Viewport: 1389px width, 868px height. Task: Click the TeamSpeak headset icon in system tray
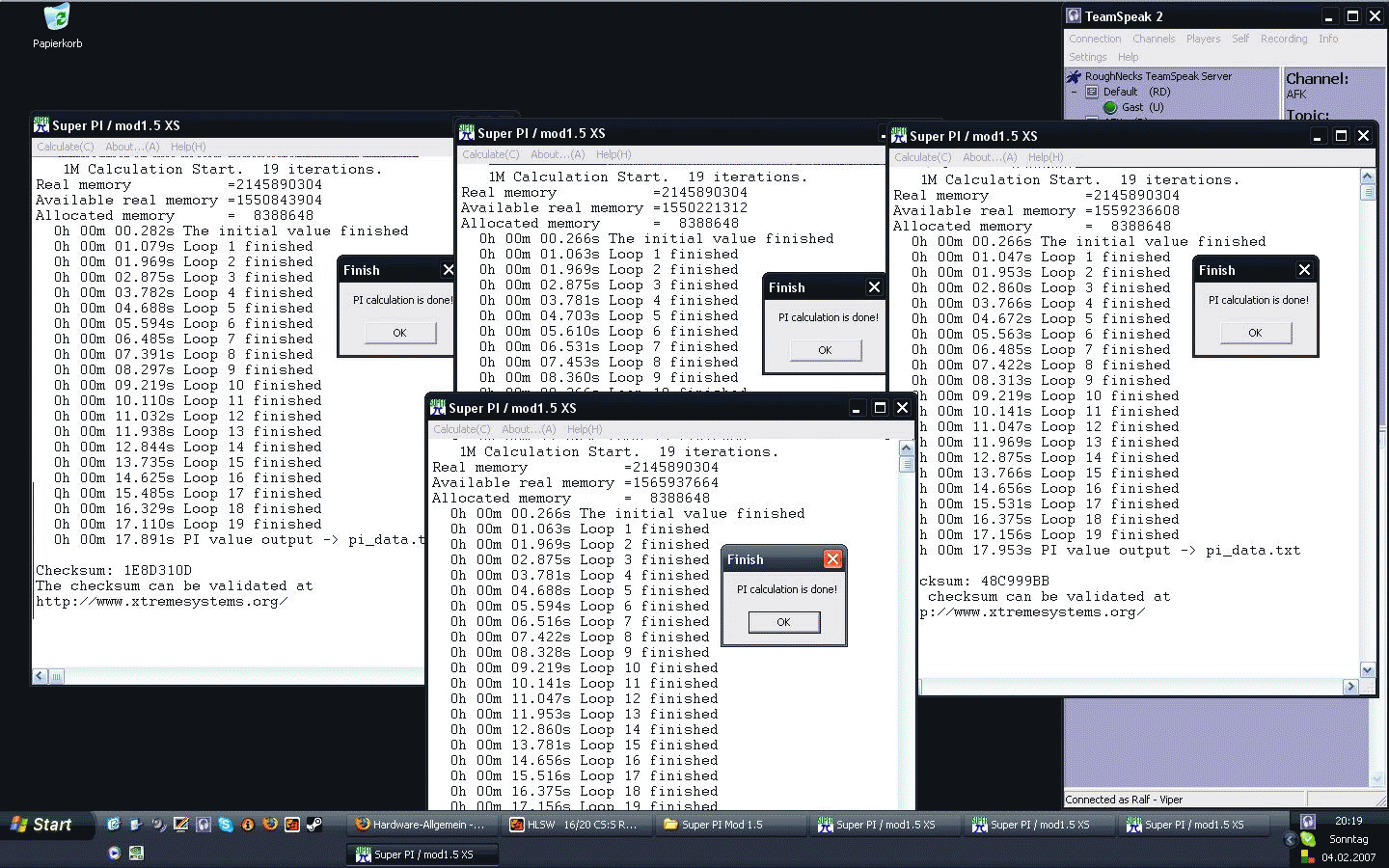[x=1308, y=822]
